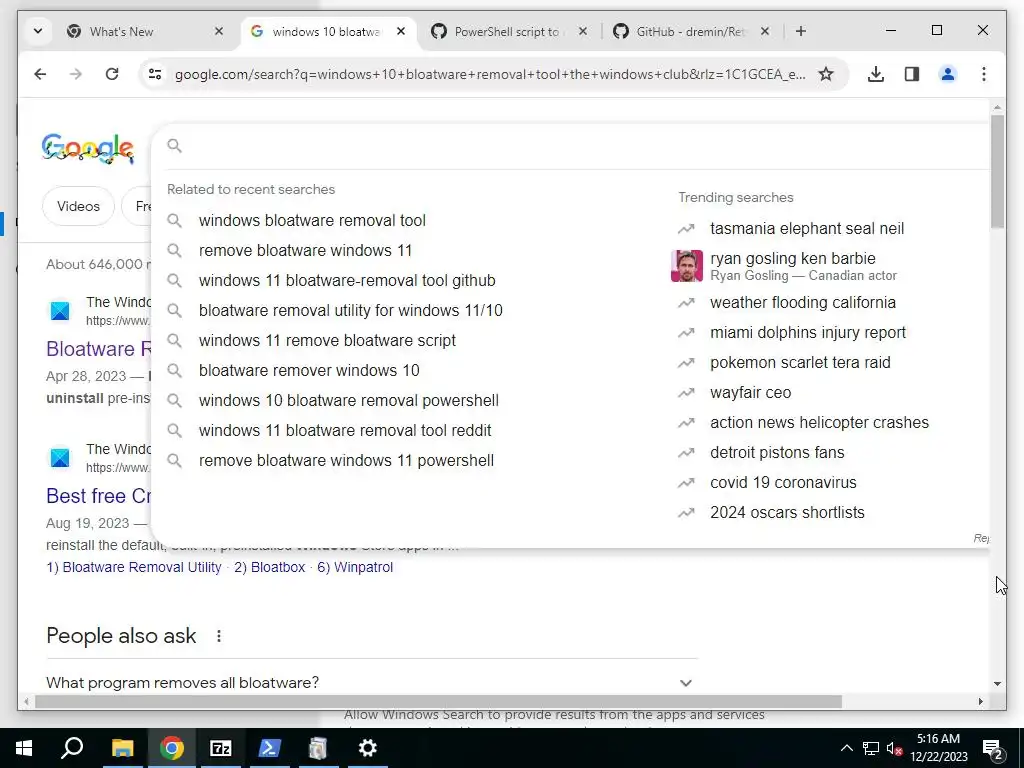This screenshot has width=1024, height=768.
Task: Click the address bar URL
Action: [490, 74]
